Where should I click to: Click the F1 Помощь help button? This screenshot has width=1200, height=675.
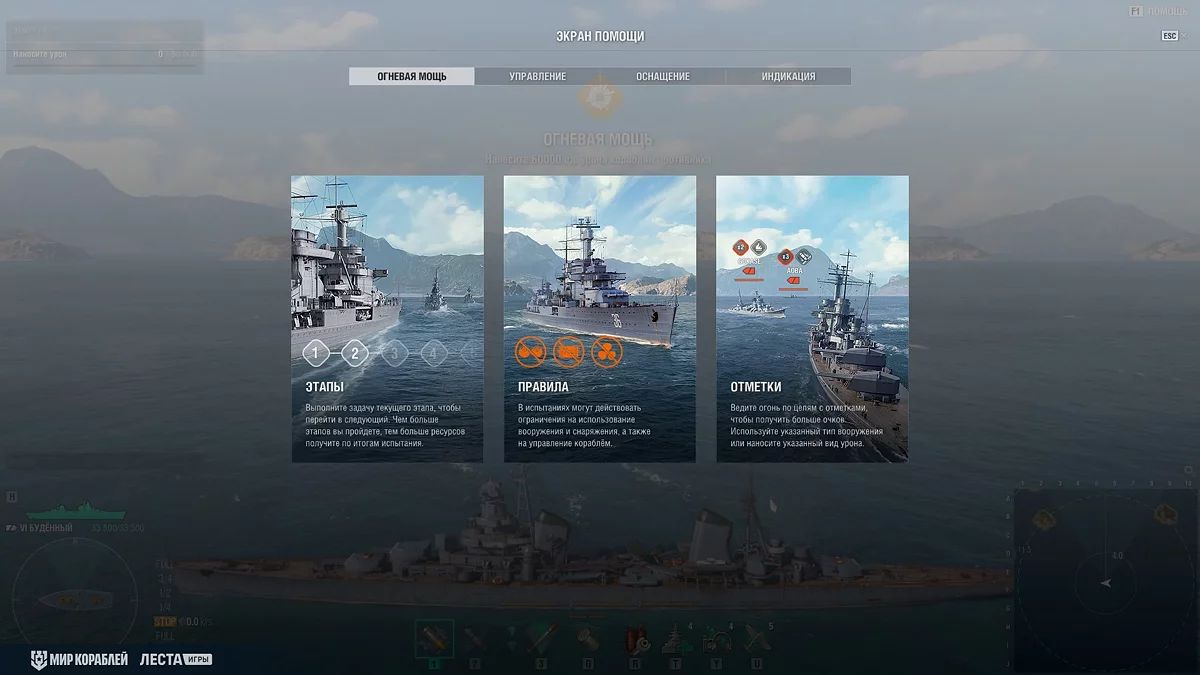(x=1158, y=11)
